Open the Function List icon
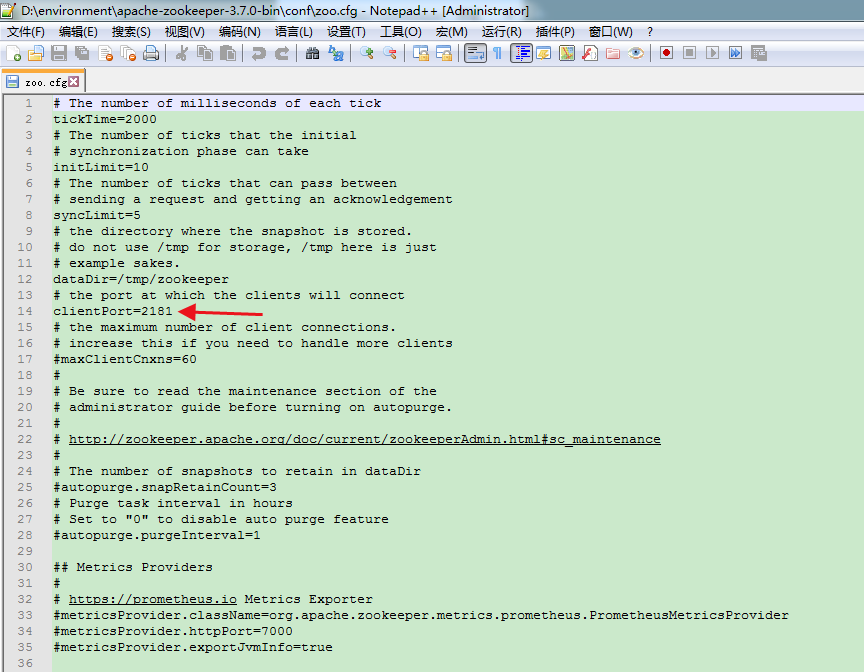Image resolution: width=864 pixels, height=672 pixels. [590, 53]
